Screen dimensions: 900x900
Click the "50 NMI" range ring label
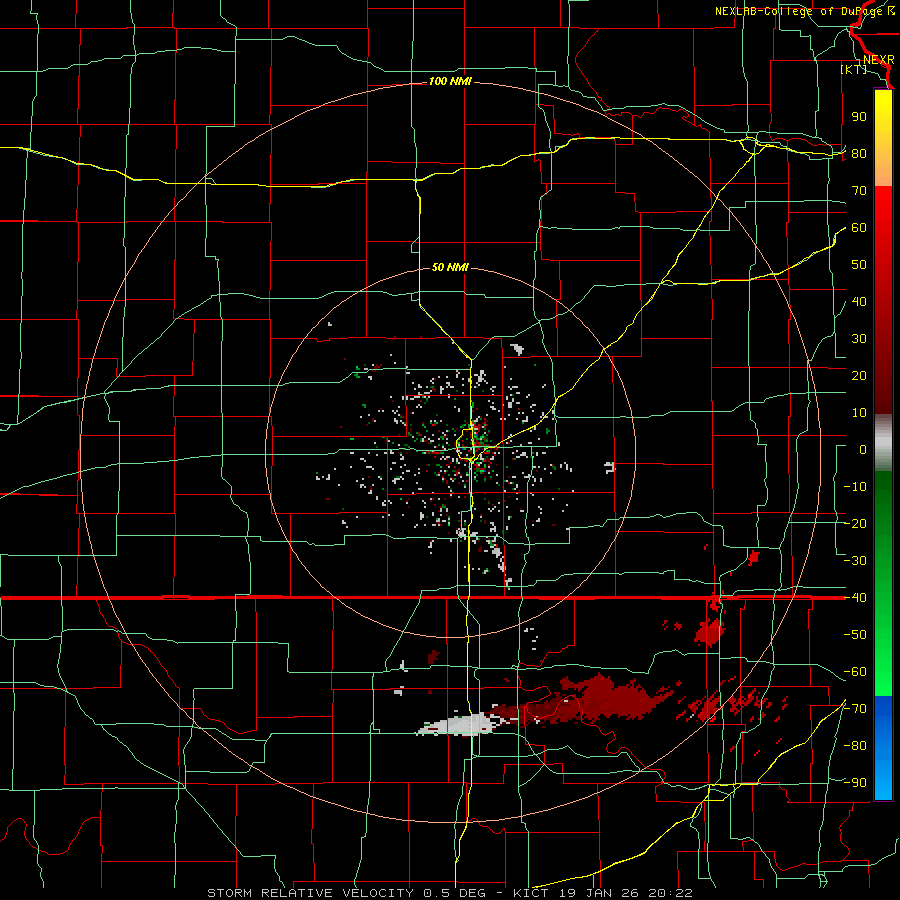point(450,267)
